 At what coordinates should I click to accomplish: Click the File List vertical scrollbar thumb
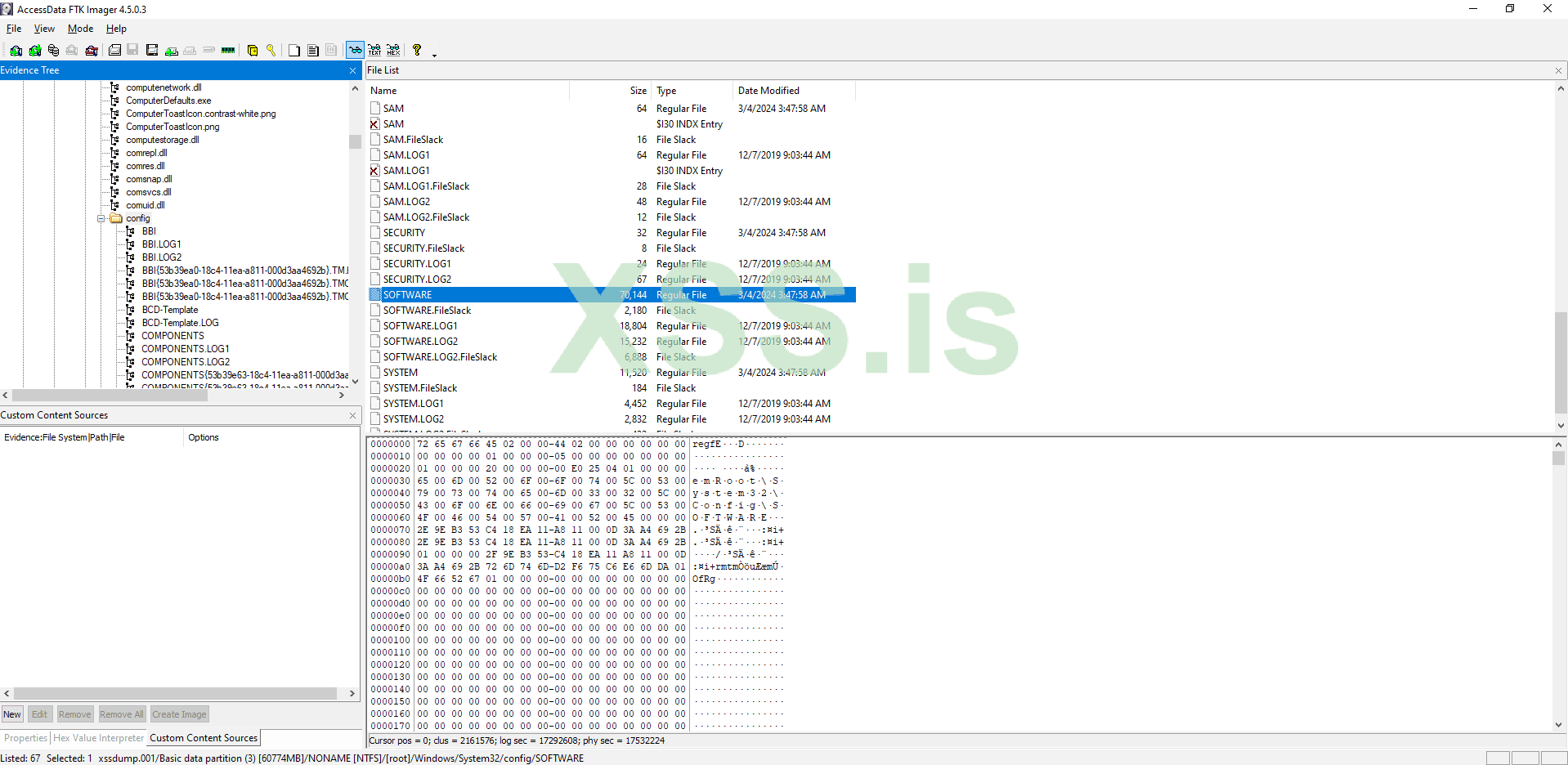(1561, 363)
